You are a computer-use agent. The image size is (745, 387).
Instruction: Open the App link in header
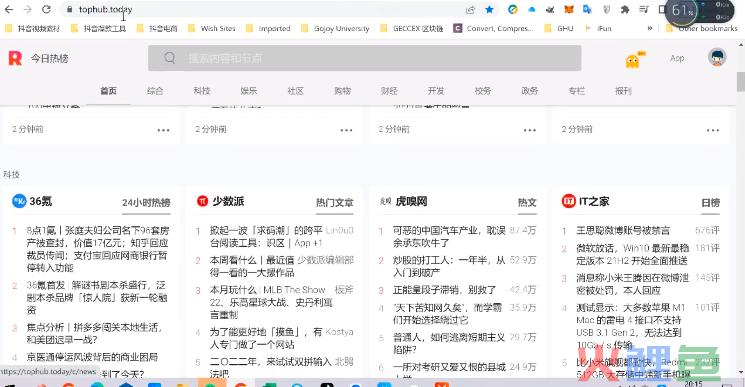tap(677, 58)
